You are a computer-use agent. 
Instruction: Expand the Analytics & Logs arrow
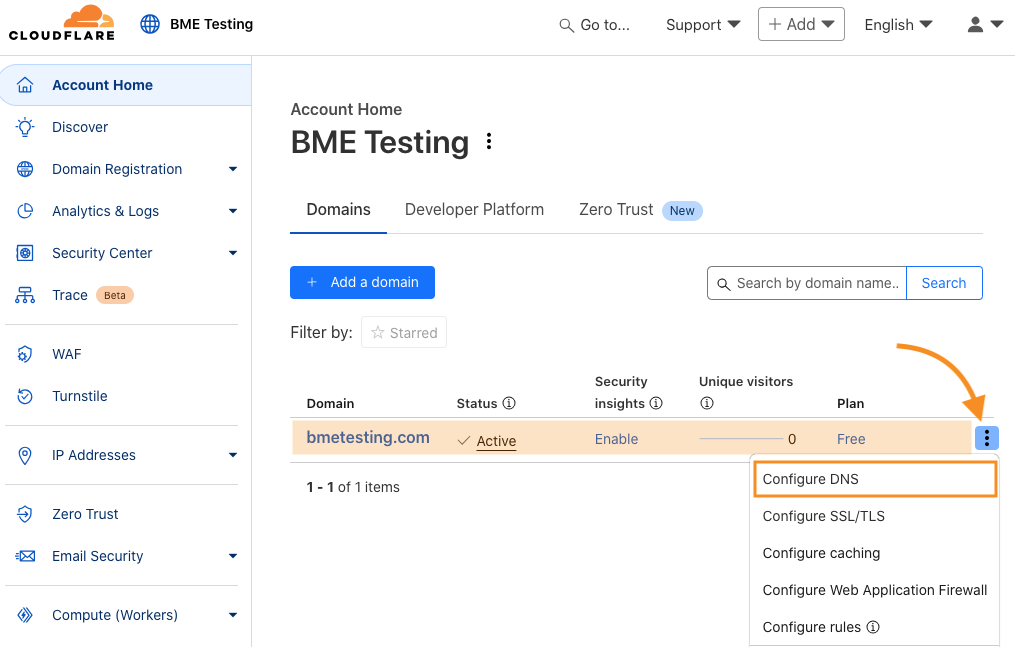click(233, 211)
